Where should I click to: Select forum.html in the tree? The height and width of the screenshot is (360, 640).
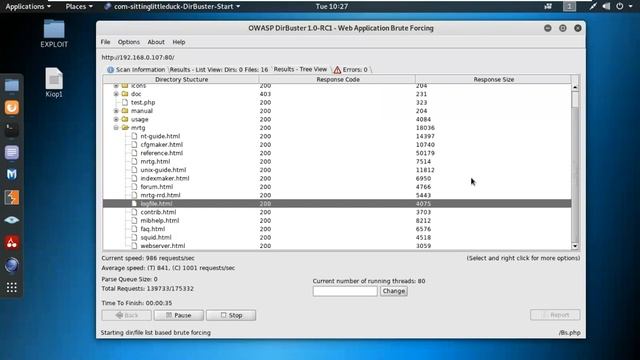click(157, 187)
